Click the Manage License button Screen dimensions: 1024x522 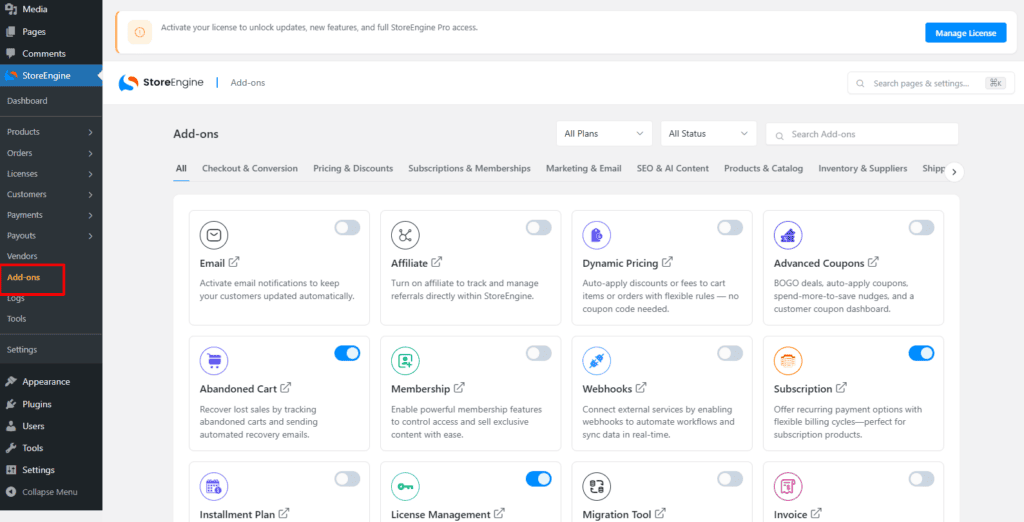(x=965, y=33)
